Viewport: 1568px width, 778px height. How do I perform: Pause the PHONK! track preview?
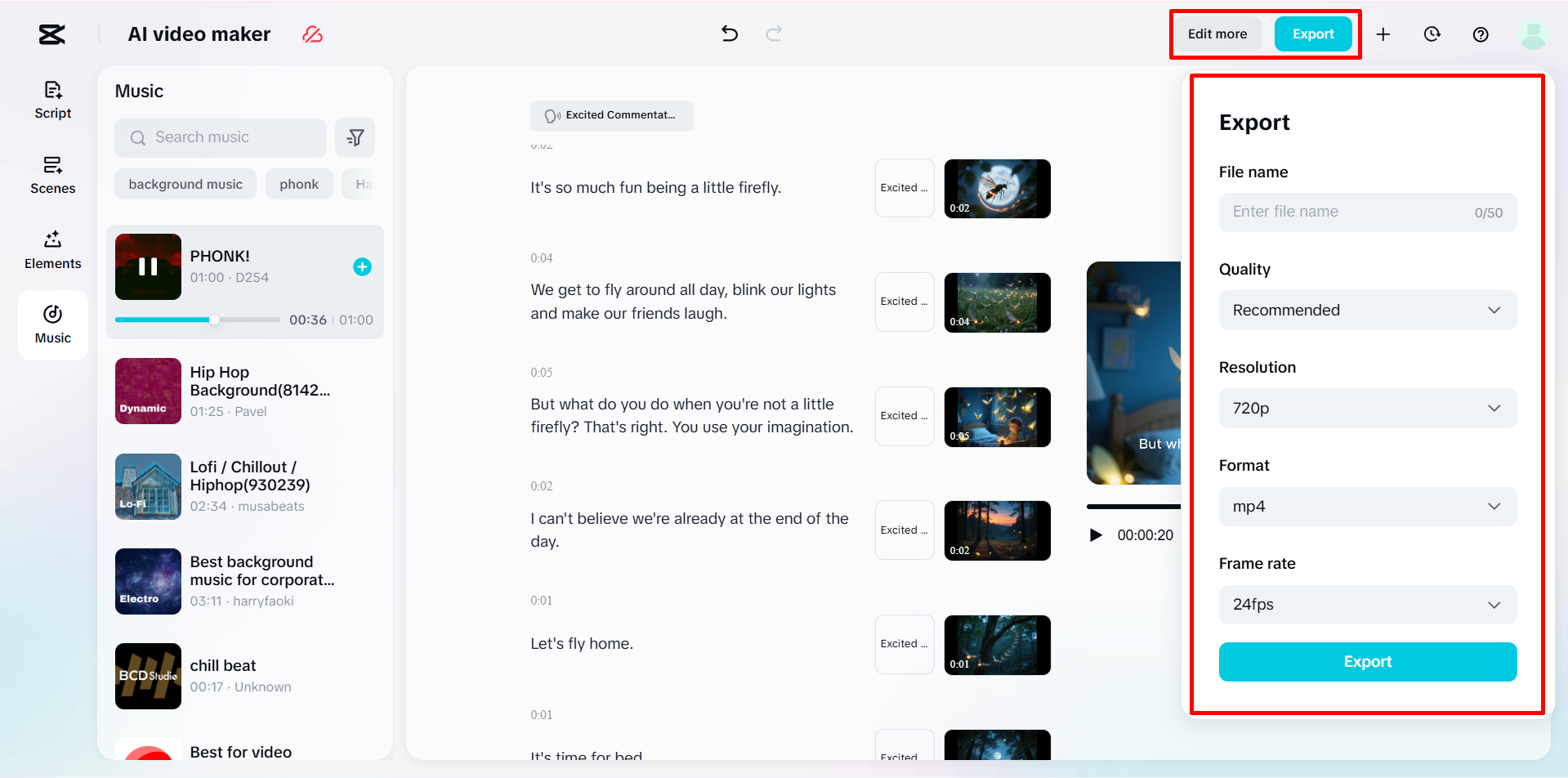(148, 266)
